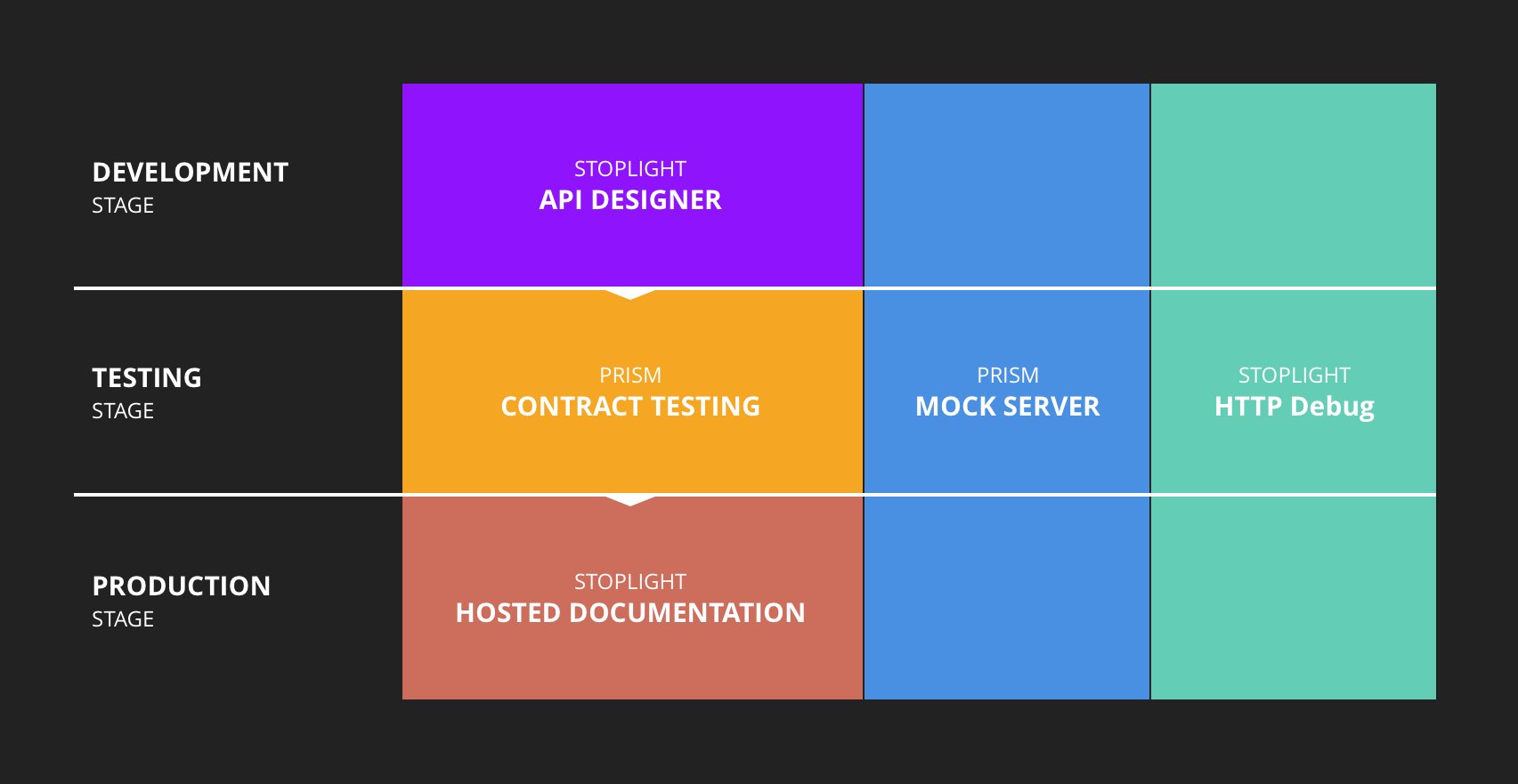
Task: Pick the teal cell in Development row
Action: click(x=1294, y=185)
